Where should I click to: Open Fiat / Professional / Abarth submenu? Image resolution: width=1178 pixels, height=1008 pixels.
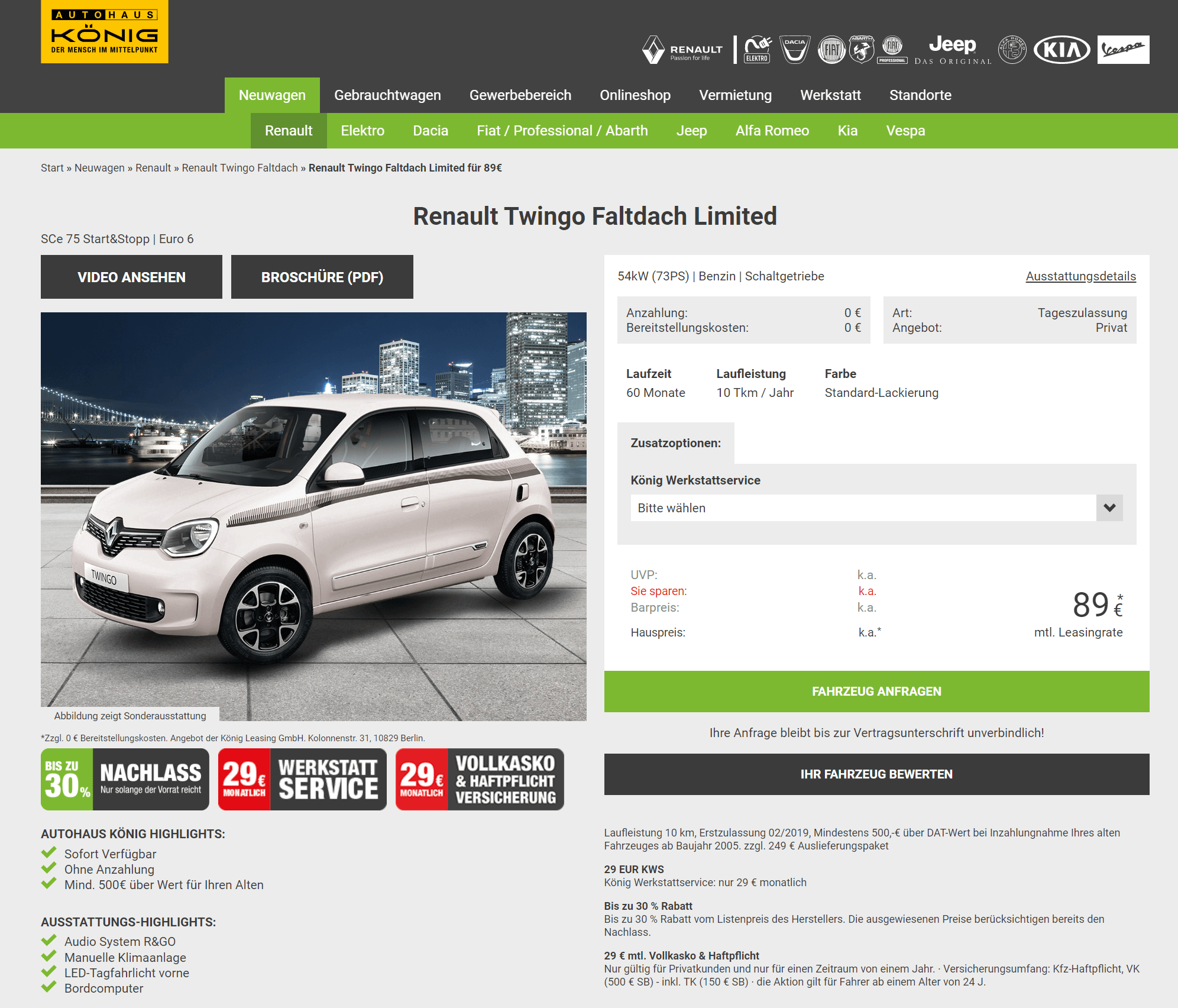(562, 131)
